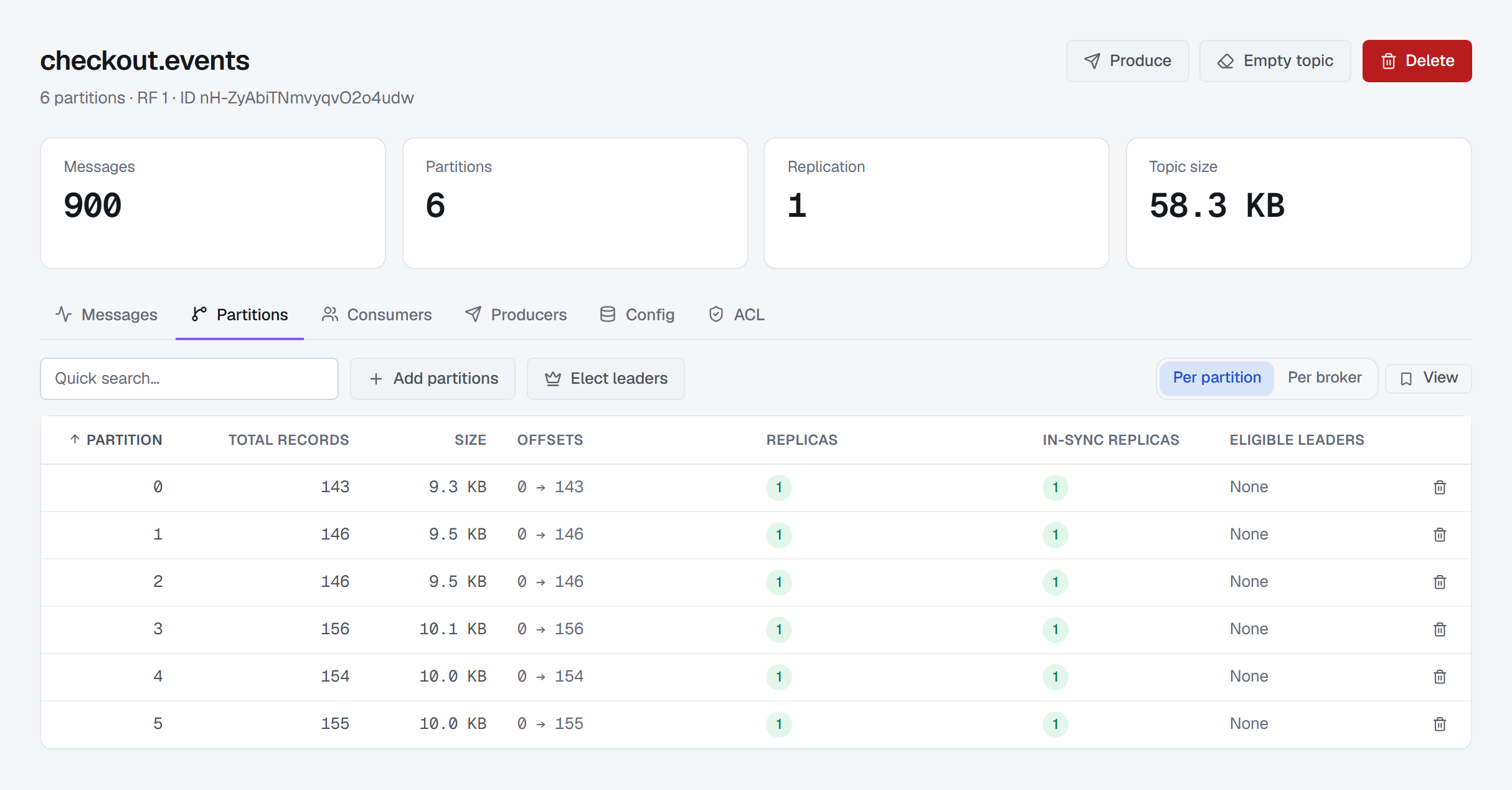Click Add partitions button

pos(433,379)
